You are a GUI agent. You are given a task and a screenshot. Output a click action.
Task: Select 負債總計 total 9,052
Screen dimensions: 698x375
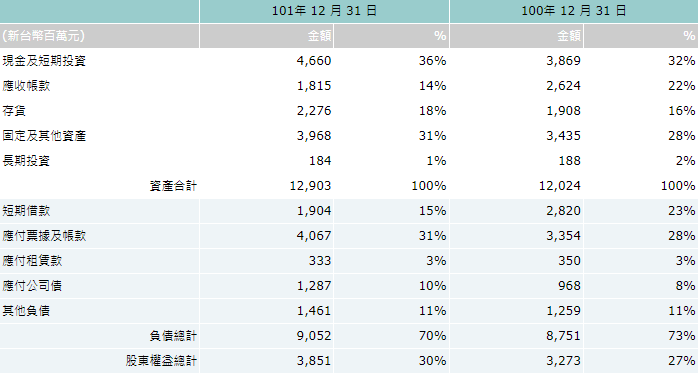click(314, 335)
